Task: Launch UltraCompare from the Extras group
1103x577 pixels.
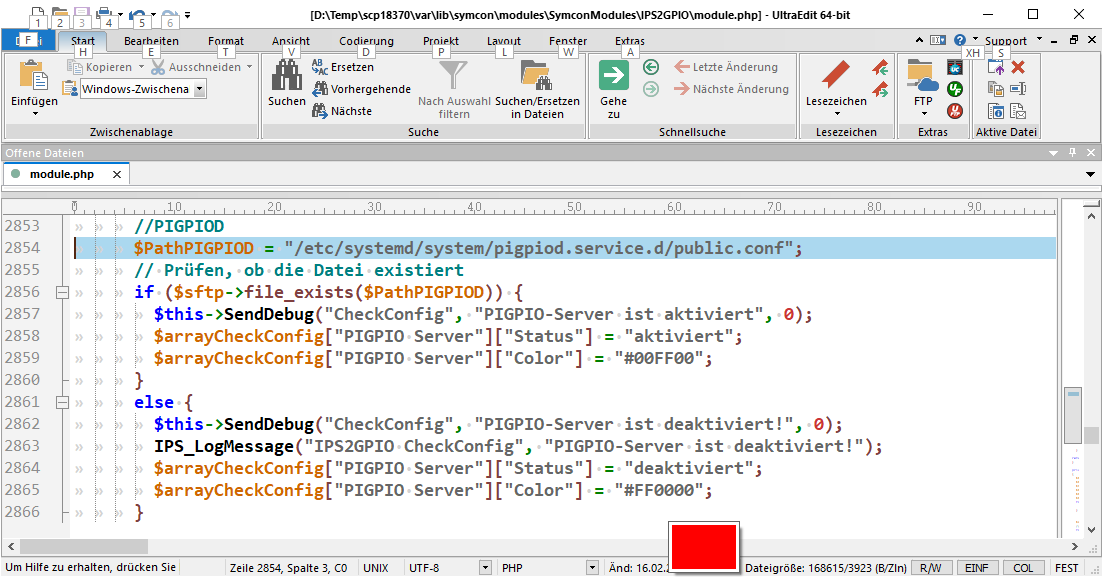Action: pos(955,67)
